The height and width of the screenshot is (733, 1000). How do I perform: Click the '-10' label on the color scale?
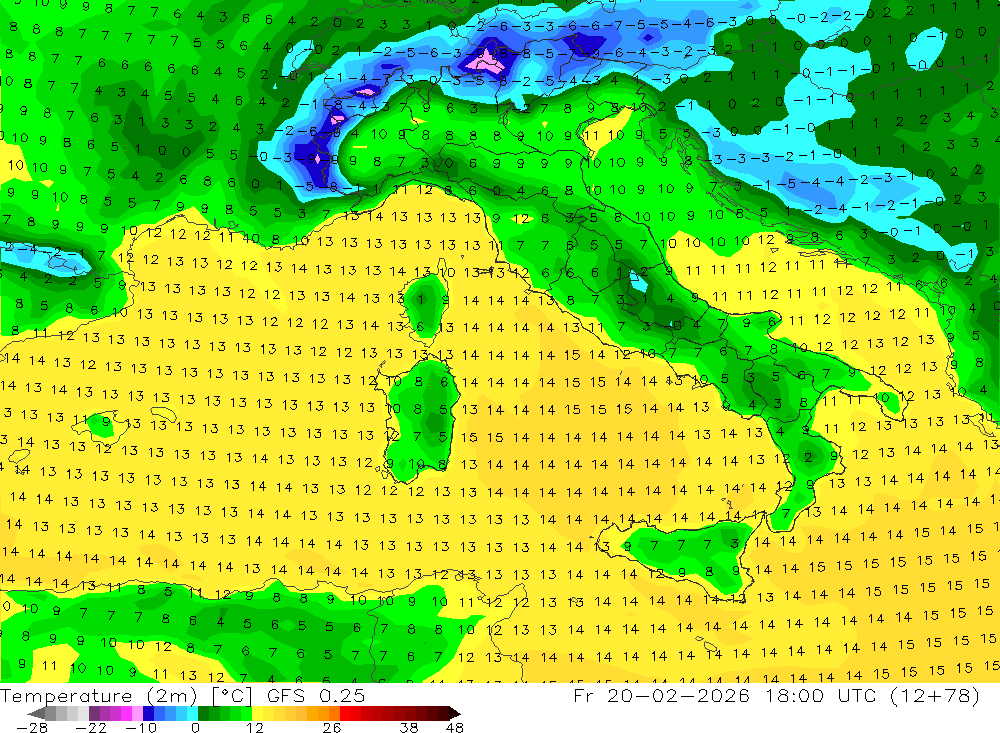[x=140, y=727]
